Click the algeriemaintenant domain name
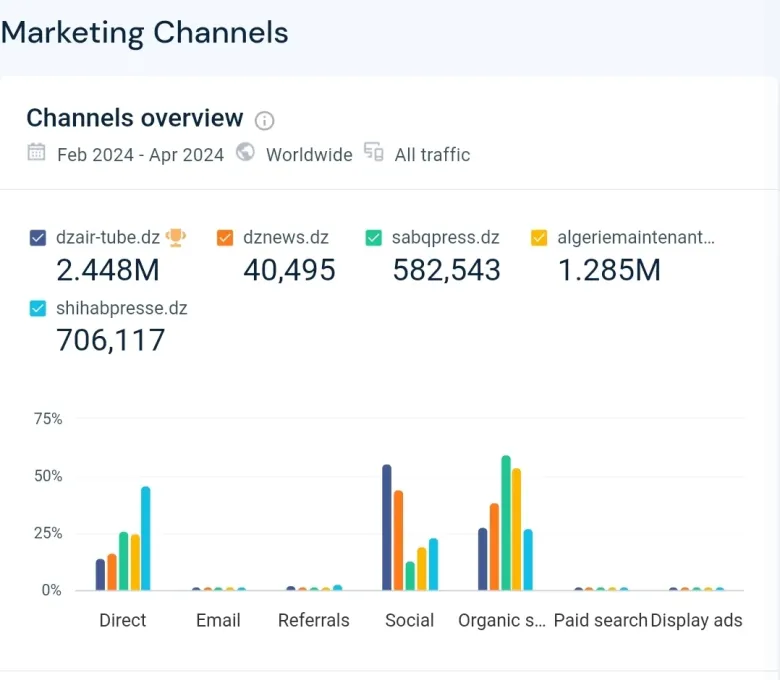This screenshot has width=780, height=680. [x=636, y=237]
